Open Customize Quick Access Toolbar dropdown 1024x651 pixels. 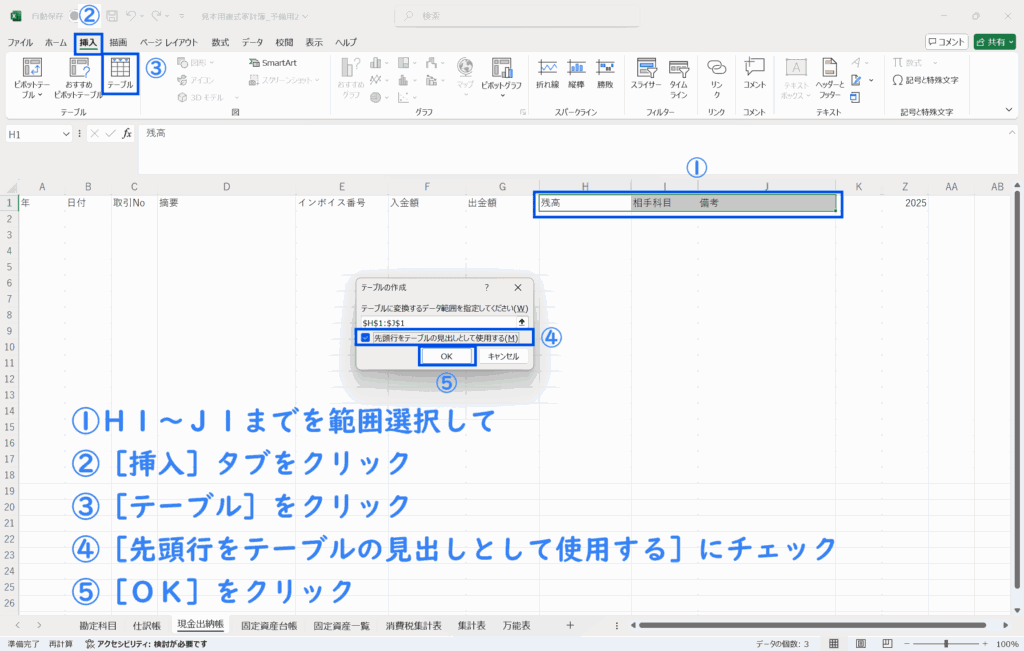182,16
